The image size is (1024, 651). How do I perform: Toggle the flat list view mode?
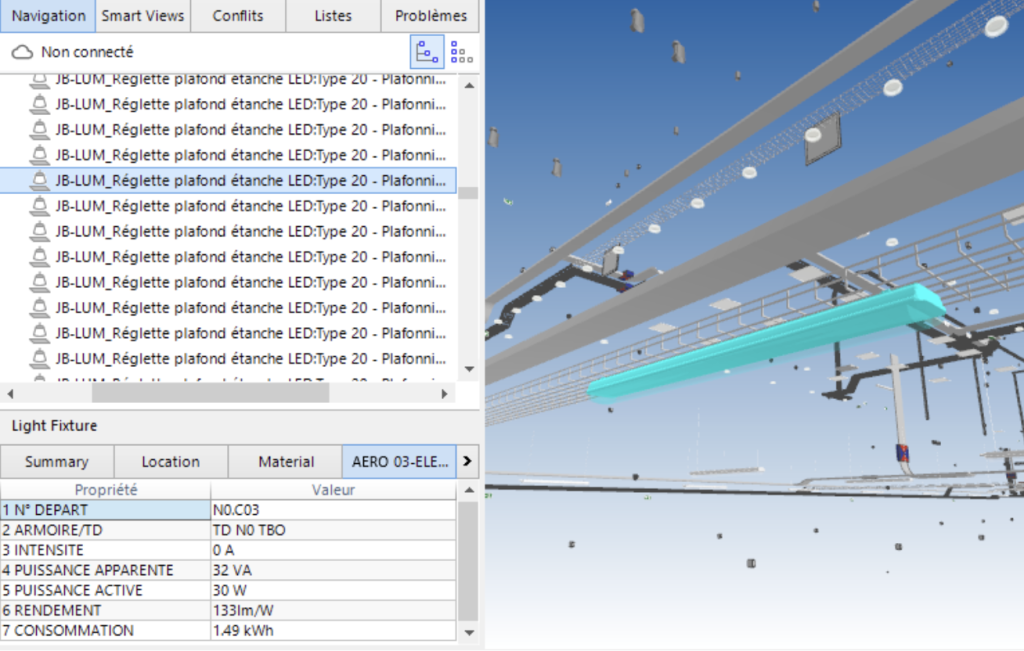(x=461, y=52)
